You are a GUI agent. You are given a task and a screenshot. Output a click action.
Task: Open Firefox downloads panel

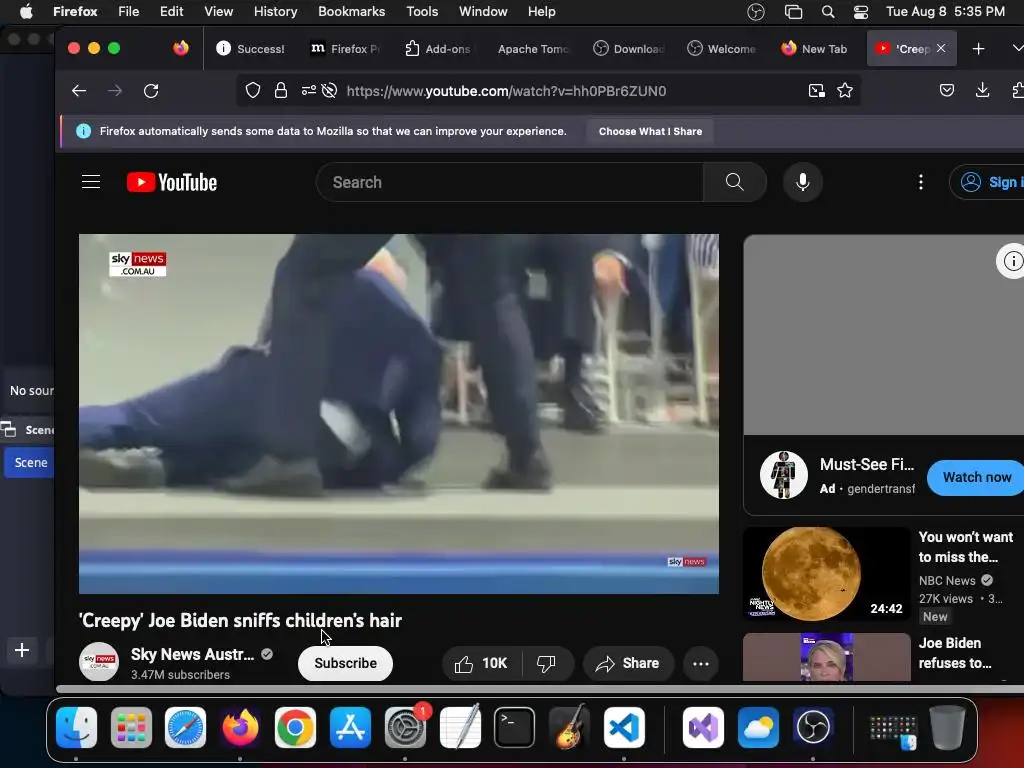pyautogui.click(x=982, y=91)
